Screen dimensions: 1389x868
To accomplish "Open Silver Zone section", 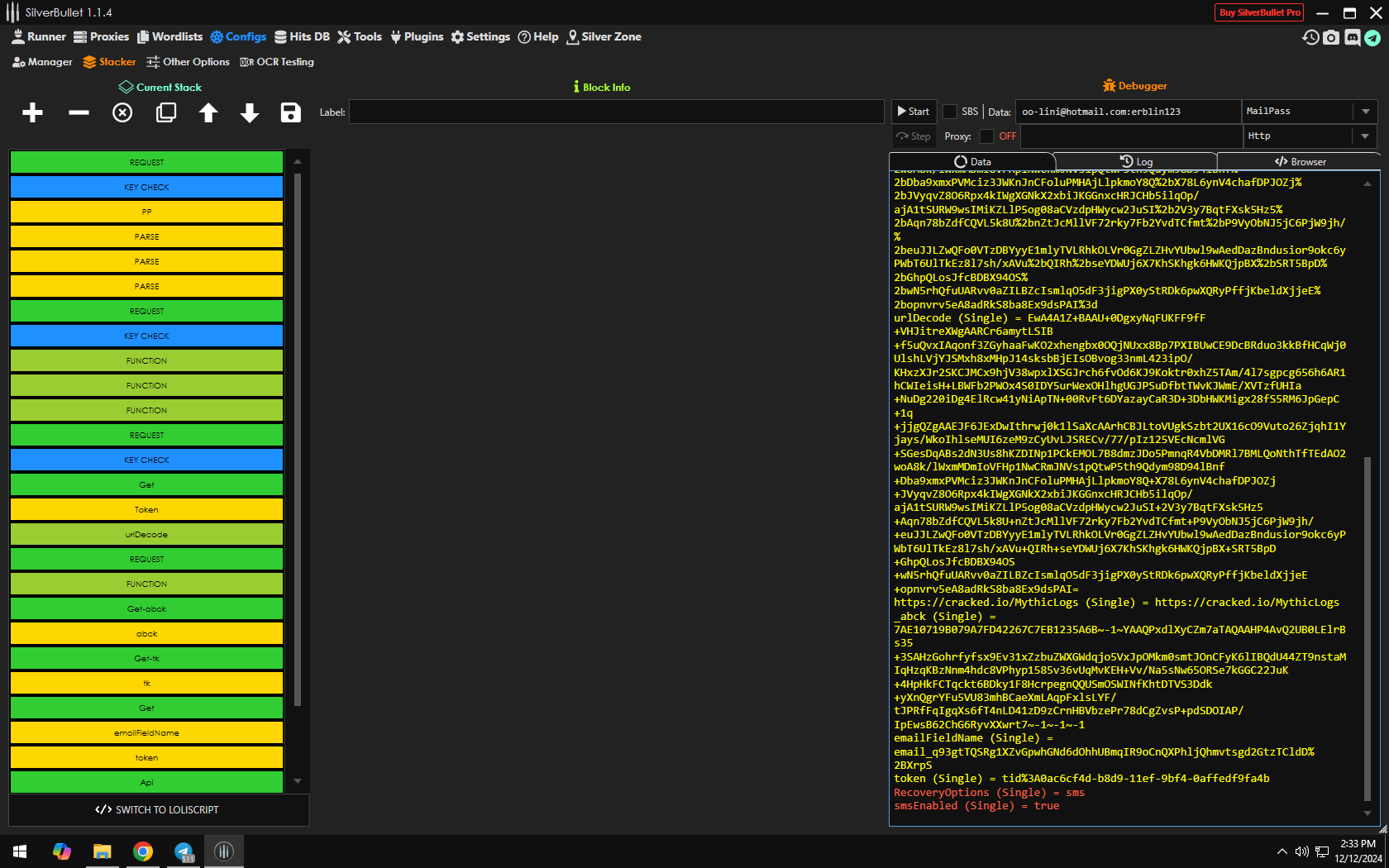I will tap(604, 36).
